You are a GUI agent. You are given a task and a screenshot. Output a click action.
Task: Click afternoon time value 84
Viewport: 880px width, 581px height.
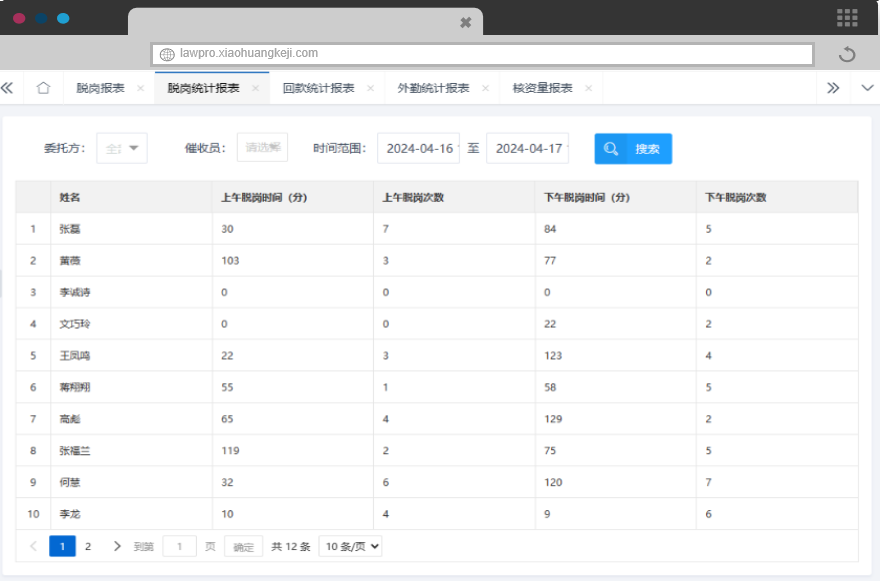tap(550, 229)
